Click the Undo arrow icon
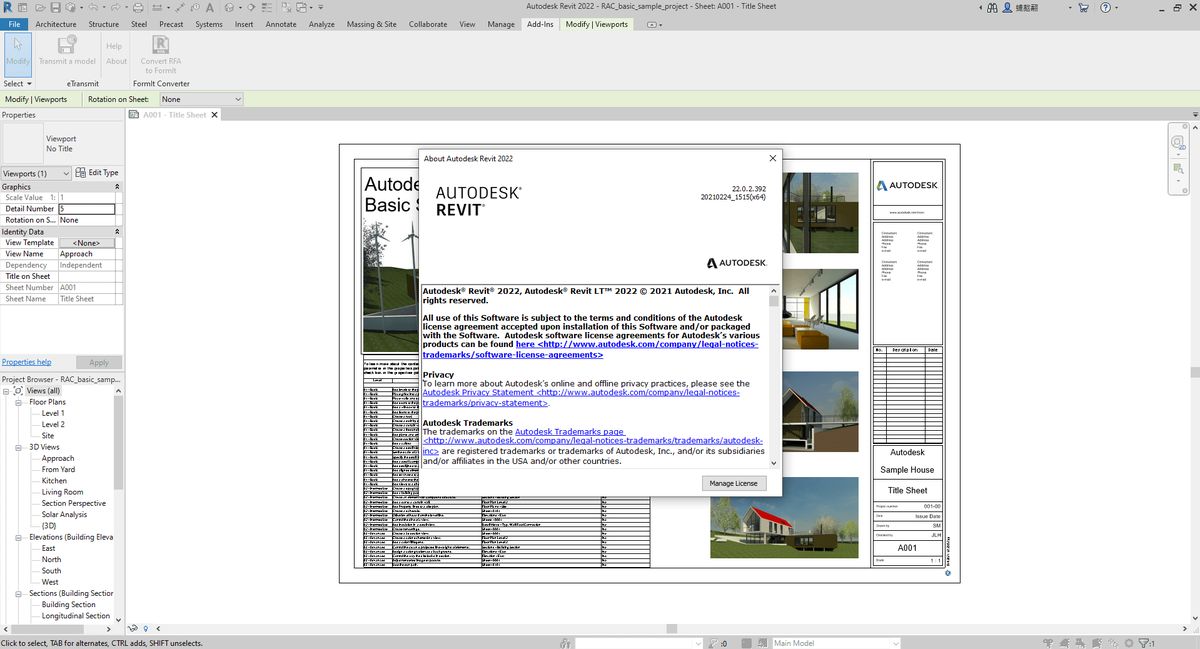This screenshot has height=649, width=1200. click(x=94, y=7)
